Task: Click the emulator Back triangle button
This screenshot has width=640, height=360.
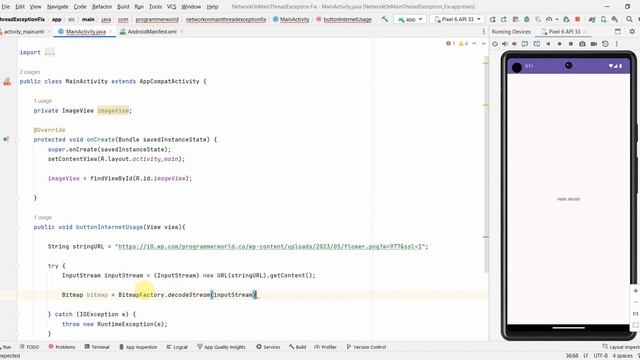Action: point(548,44)
